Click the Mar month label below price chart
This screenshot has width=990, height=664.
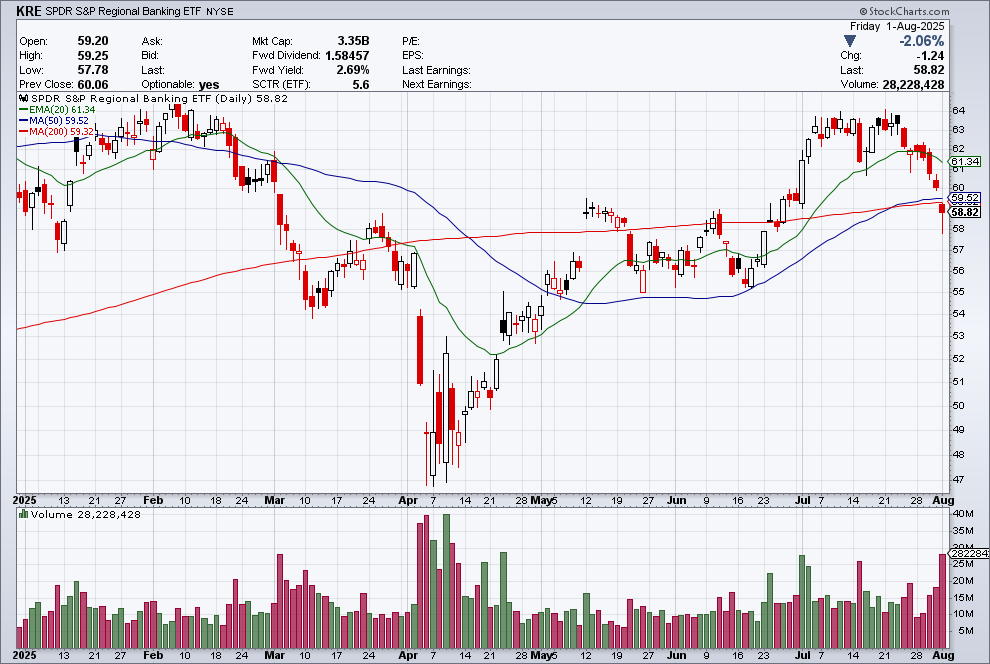point(274,498)
